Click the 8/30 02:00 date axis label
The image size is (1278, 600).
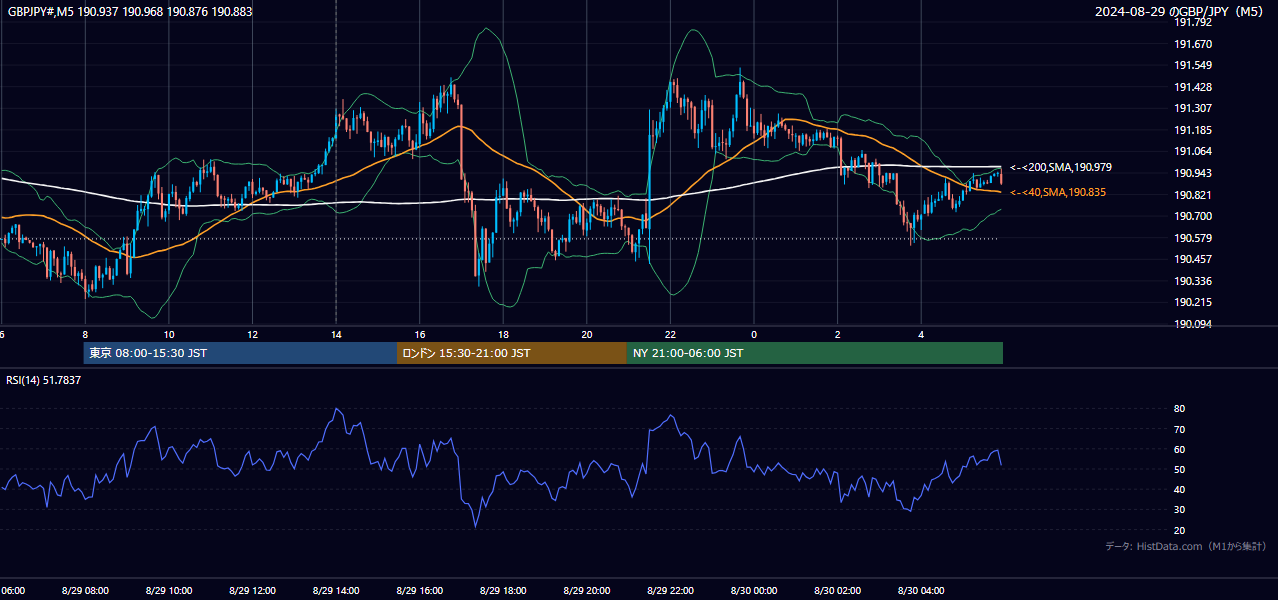838,591
